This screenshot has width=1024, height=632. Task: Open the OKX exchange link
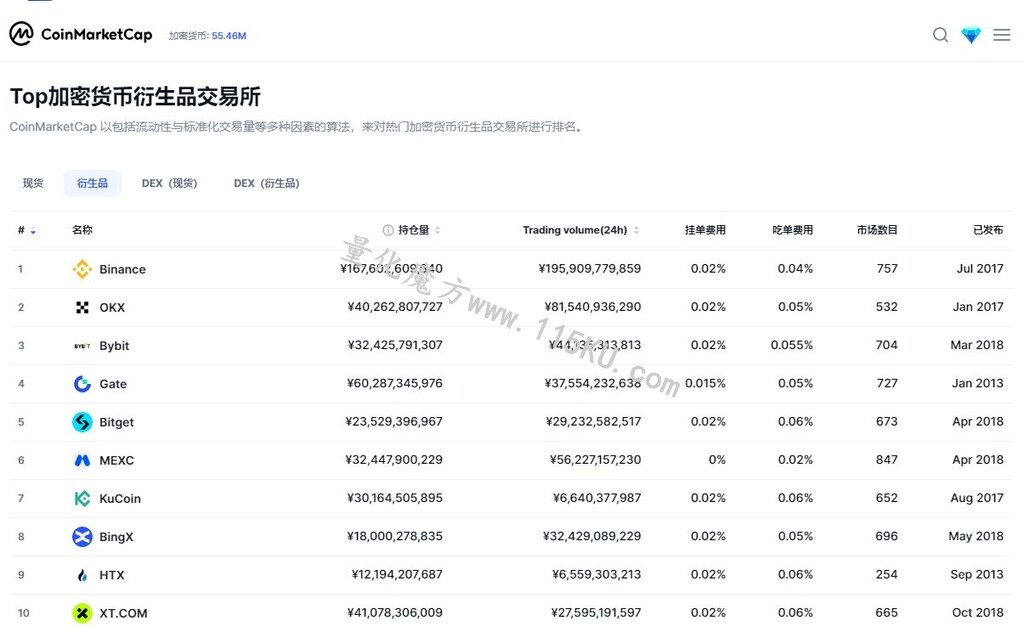click(x=112, y=308)
